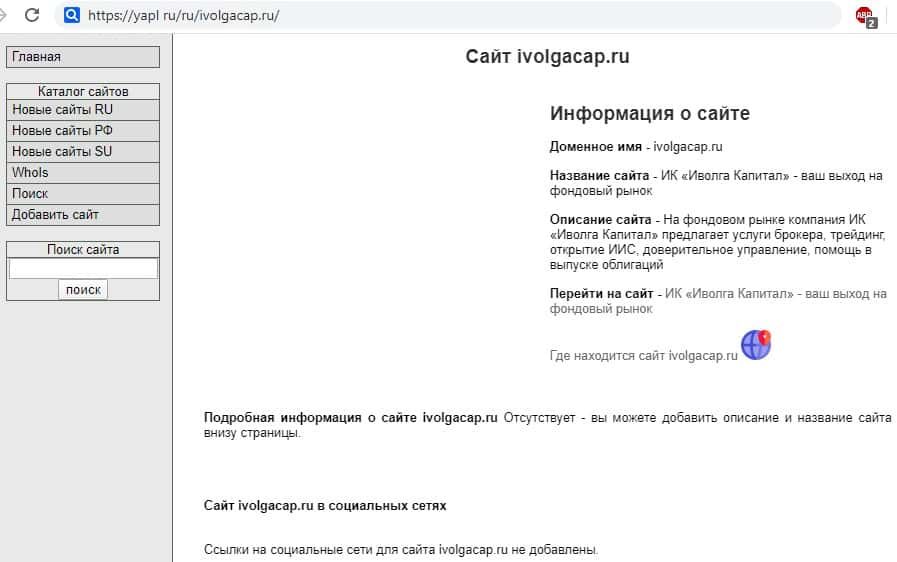Open the Добавить сайт menu item

[x=83, y=215]
